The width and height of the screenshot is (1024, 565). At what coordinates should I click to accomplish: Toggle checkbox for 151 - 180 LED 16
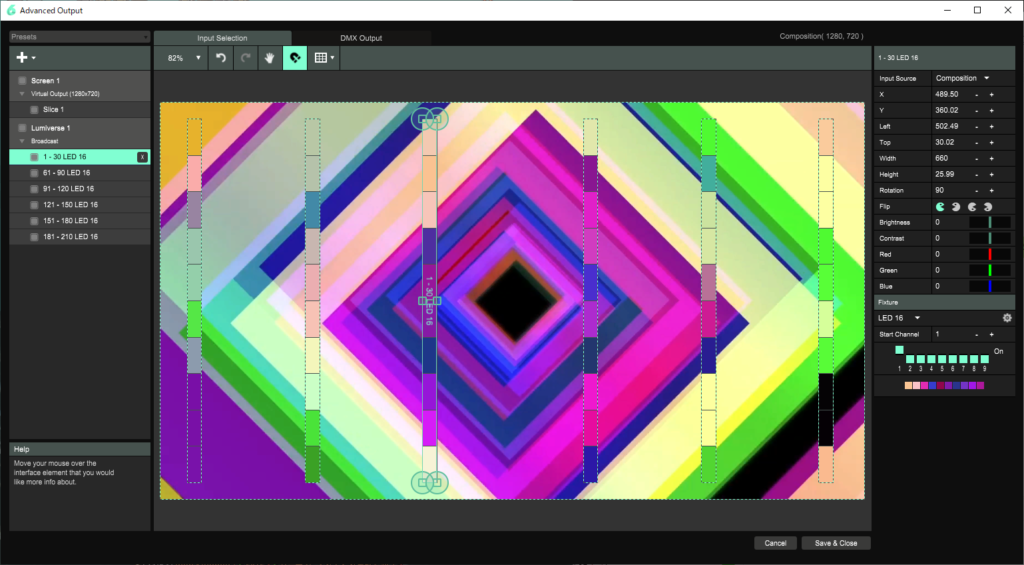(x=34, y=221)
